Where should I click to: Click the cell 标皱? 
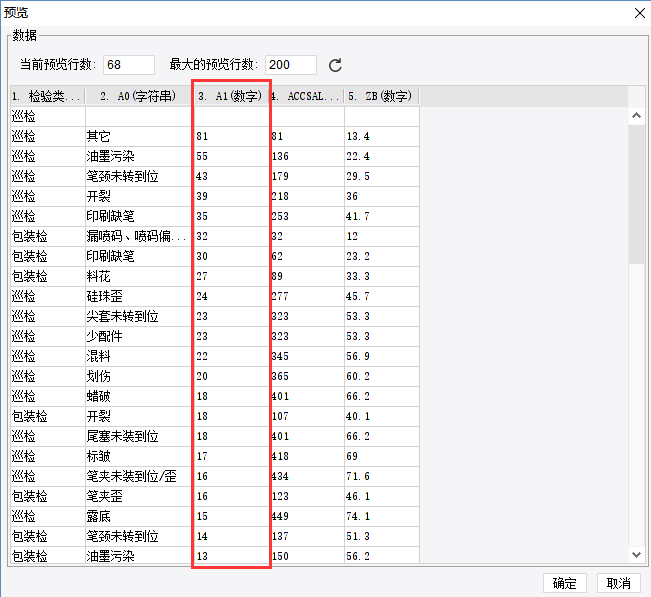click(139, 456)
